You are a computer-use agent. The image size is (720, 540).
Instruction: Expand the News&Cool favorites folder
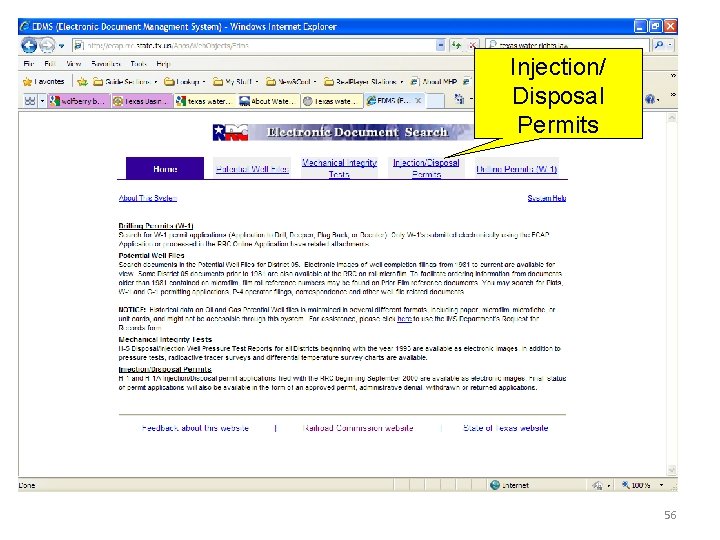(x=291, y=81)
